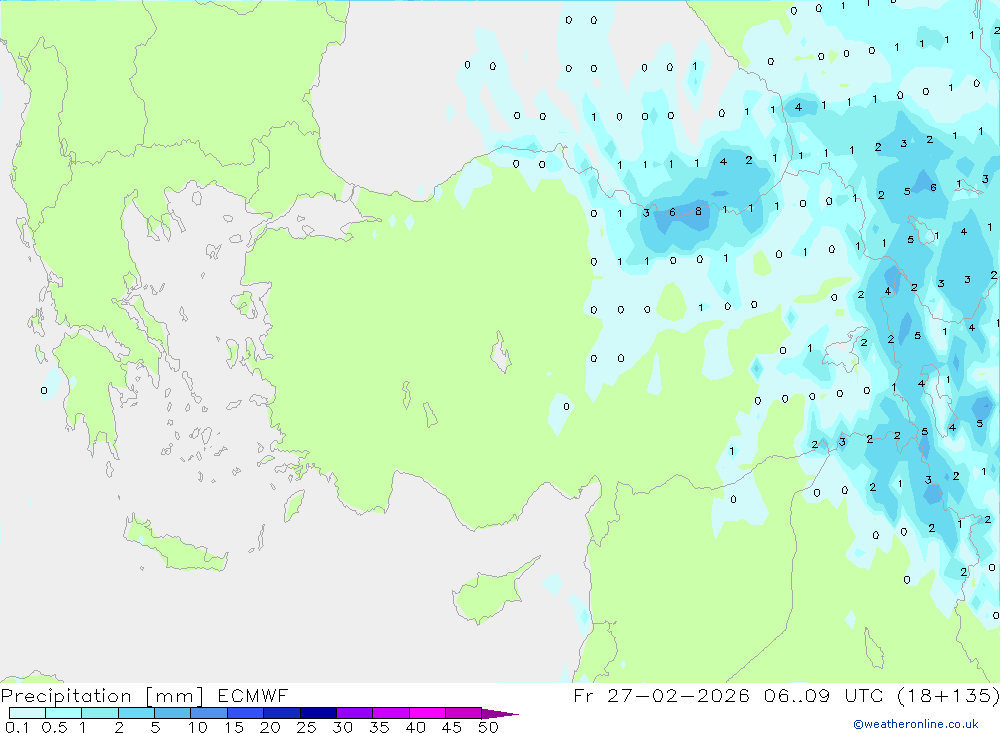Screen dimensions: 1000x733
Task: Select the 45–50 mm legend swatch
Action: (x=463, y=713)
